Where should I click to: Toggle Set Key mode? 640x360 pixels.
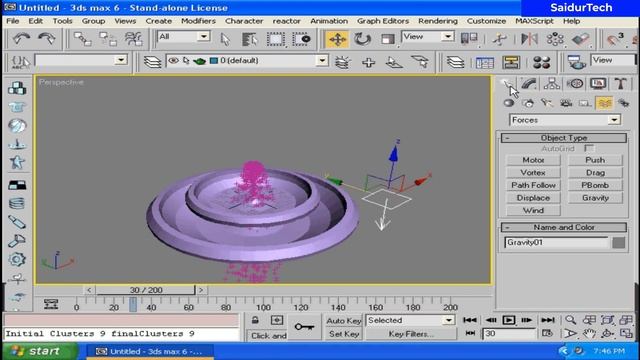click(x=344, y=334)
